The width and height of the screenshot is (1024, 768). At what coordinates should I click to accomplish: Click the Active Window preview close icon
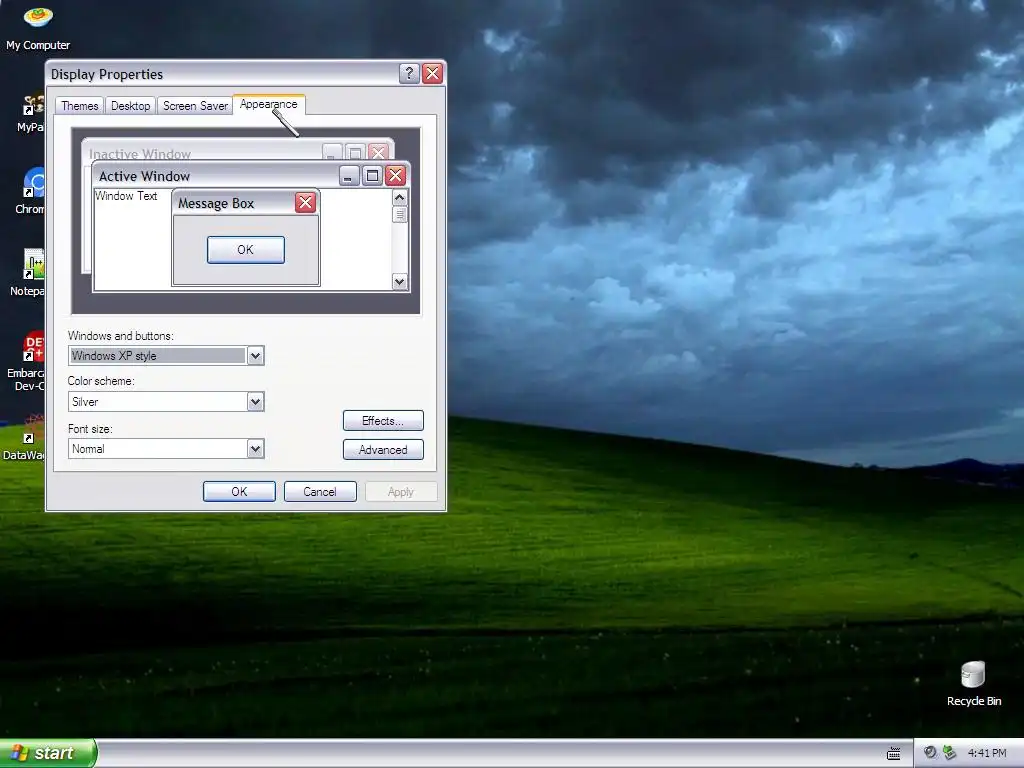[395, 176]
